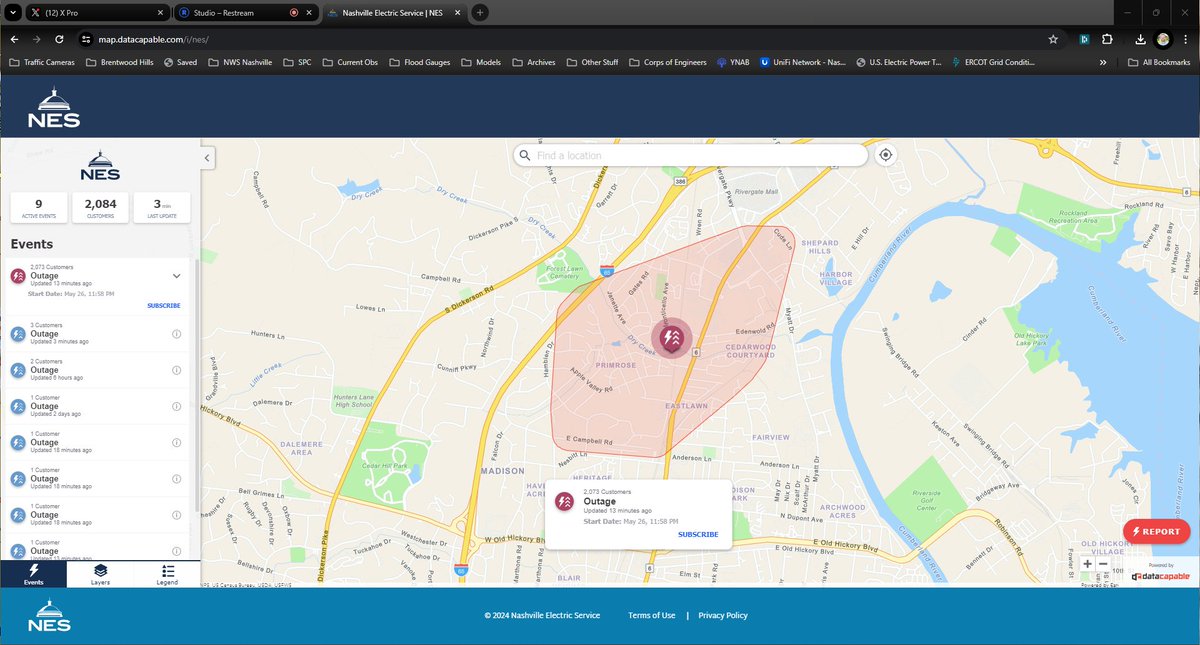Go back with the browser back arrow
This screenshot has width=1200, height=645.
[14, 39]
